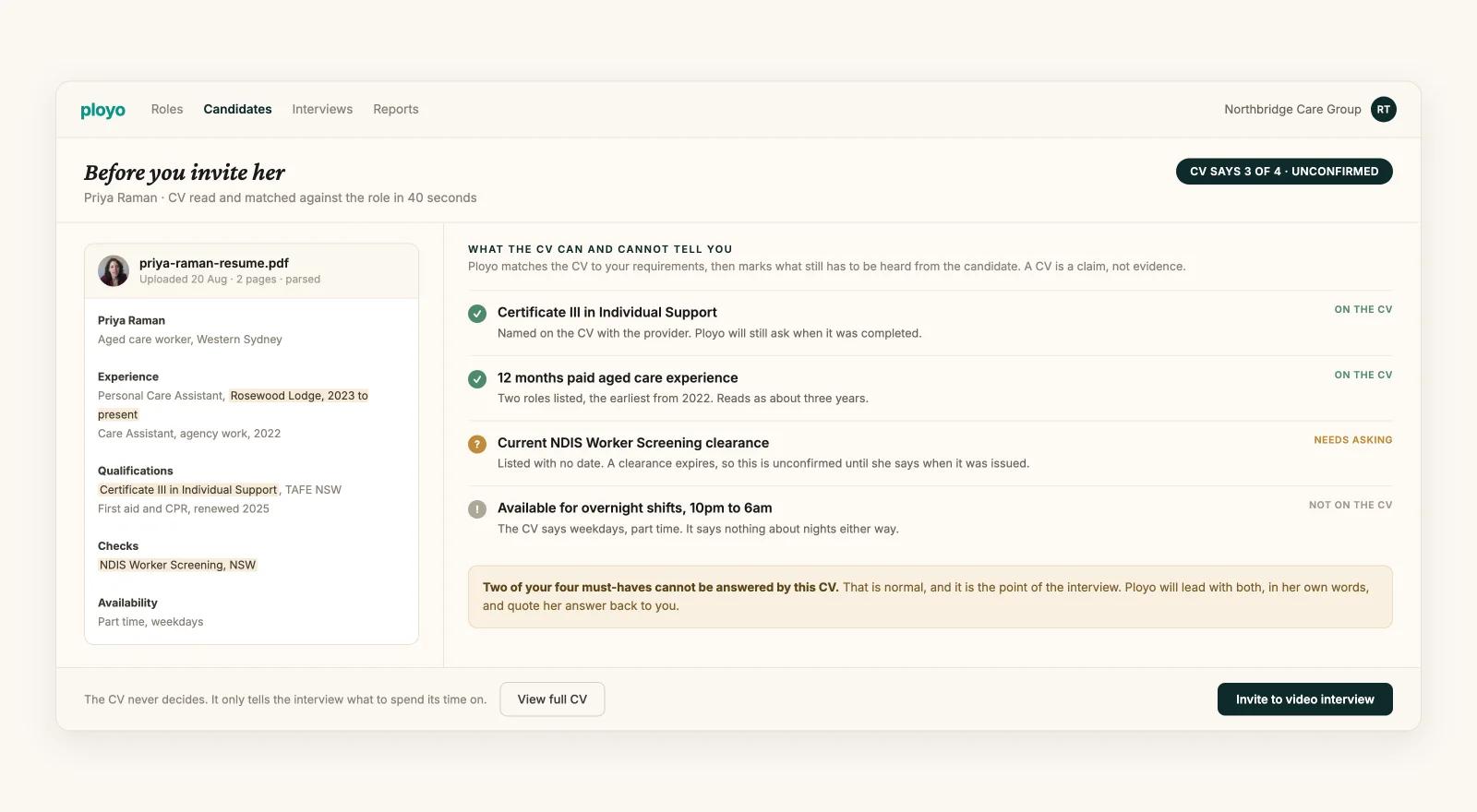The width and height of the screenshot is (1477, 812).
Task: Click the green check beside 12 months experience
Action: click(x=477, y=379)
